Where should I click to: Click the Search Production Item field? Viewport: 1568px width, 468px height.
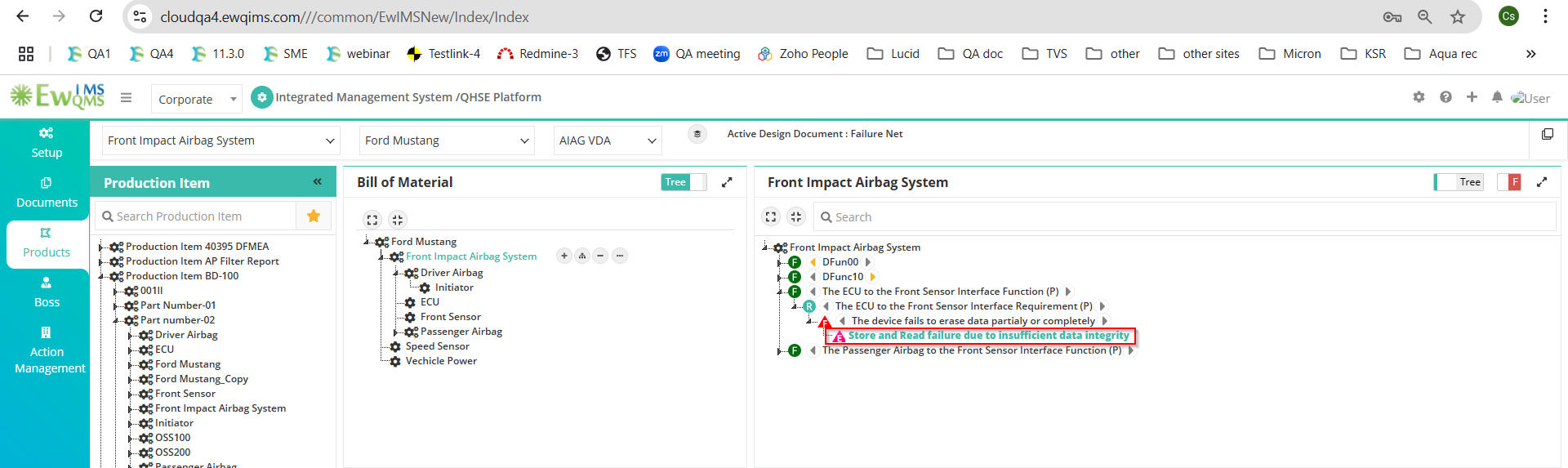196,216
